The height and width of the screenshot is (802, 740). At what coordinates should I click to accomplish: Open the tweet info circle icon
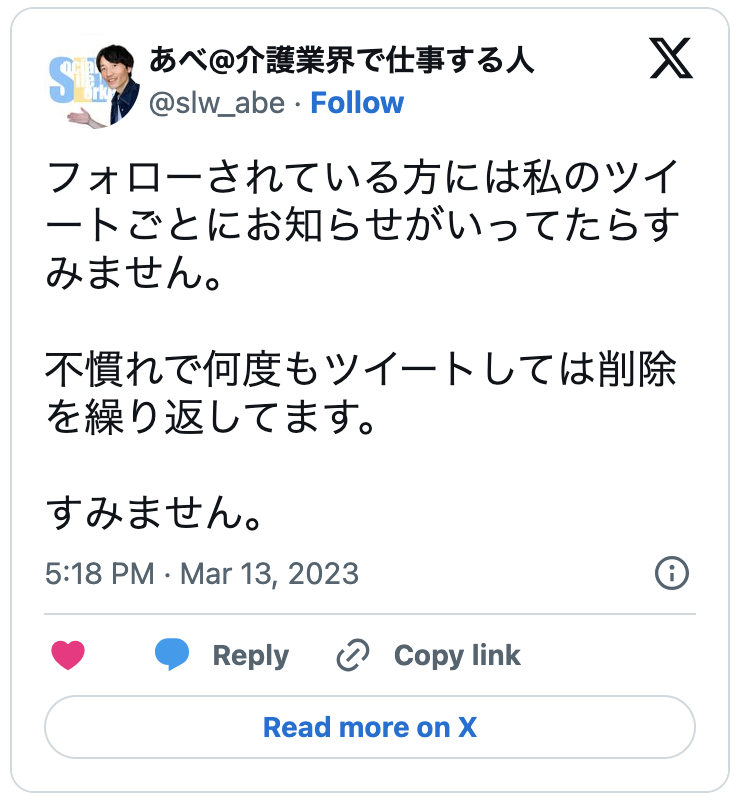671,573
